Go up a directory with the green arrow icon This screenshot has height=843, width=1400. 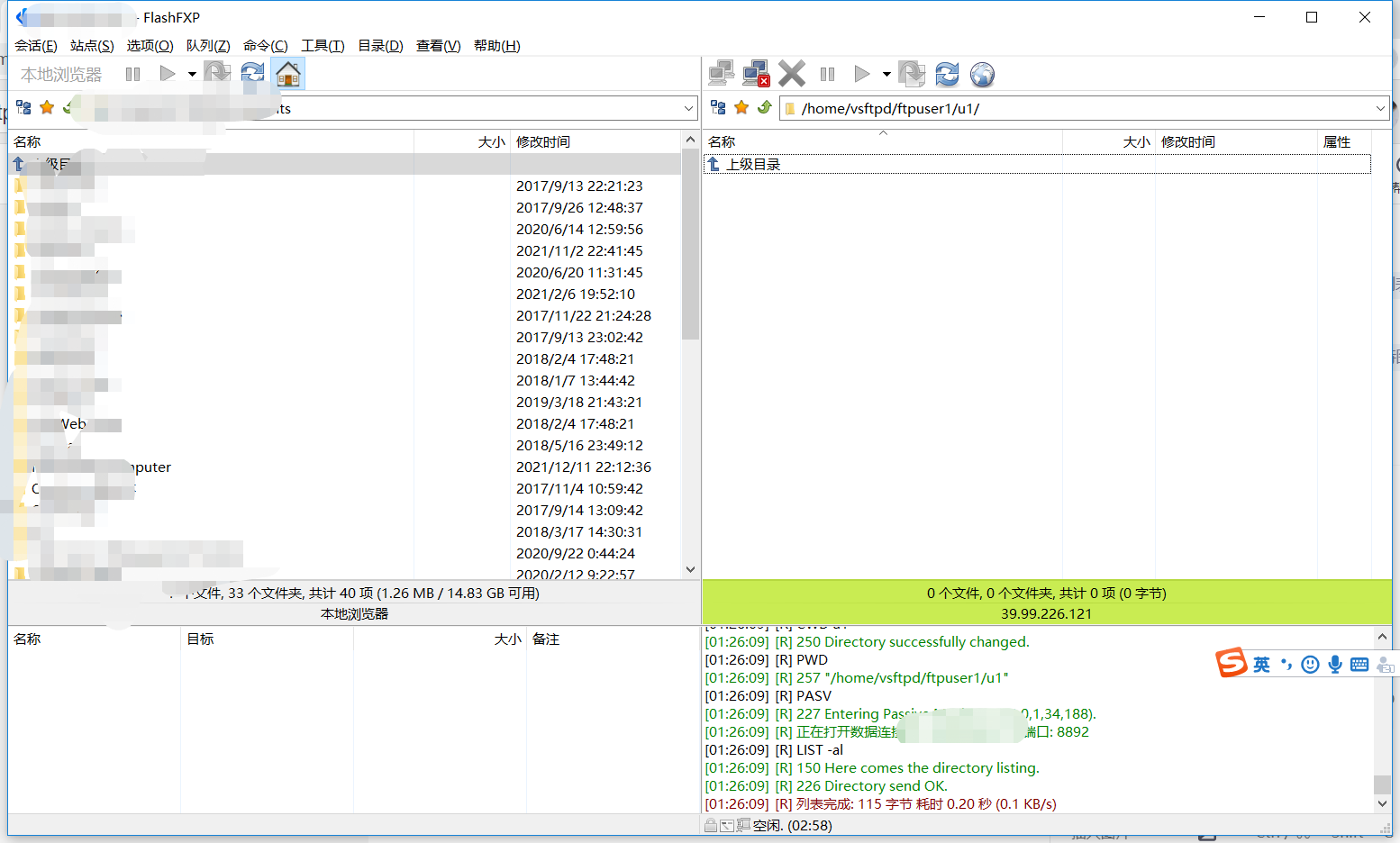point(765,107)
